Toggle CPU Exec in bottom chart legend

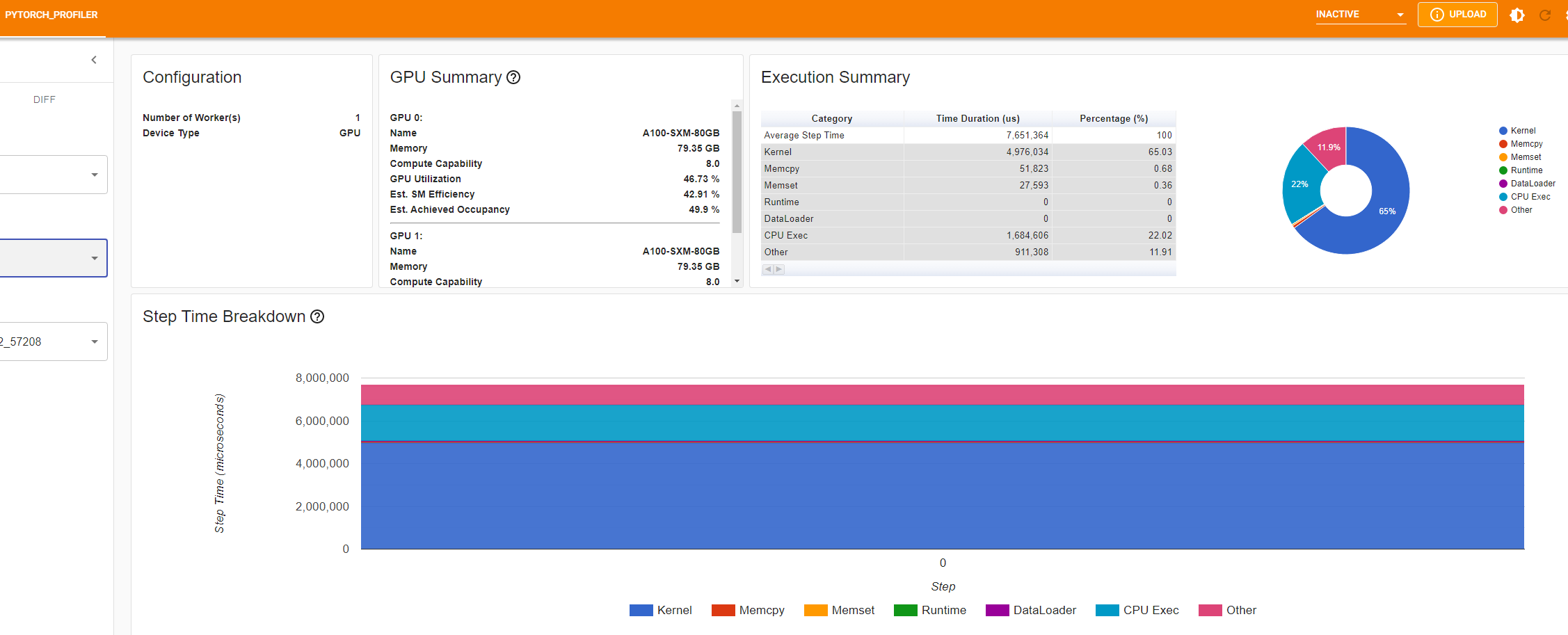1137,610
